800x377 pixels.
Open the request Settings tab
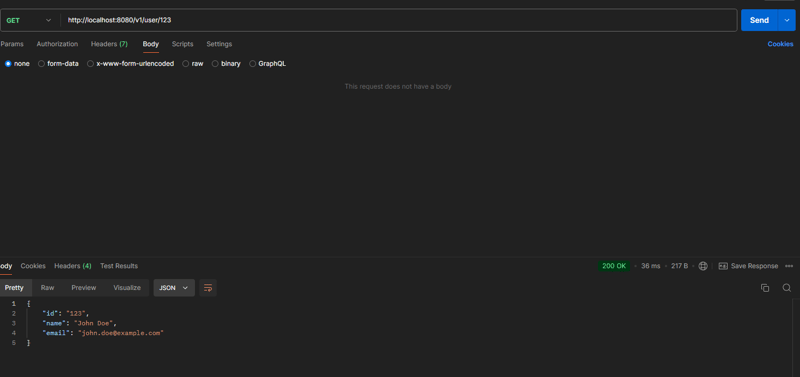coord(219,44)
